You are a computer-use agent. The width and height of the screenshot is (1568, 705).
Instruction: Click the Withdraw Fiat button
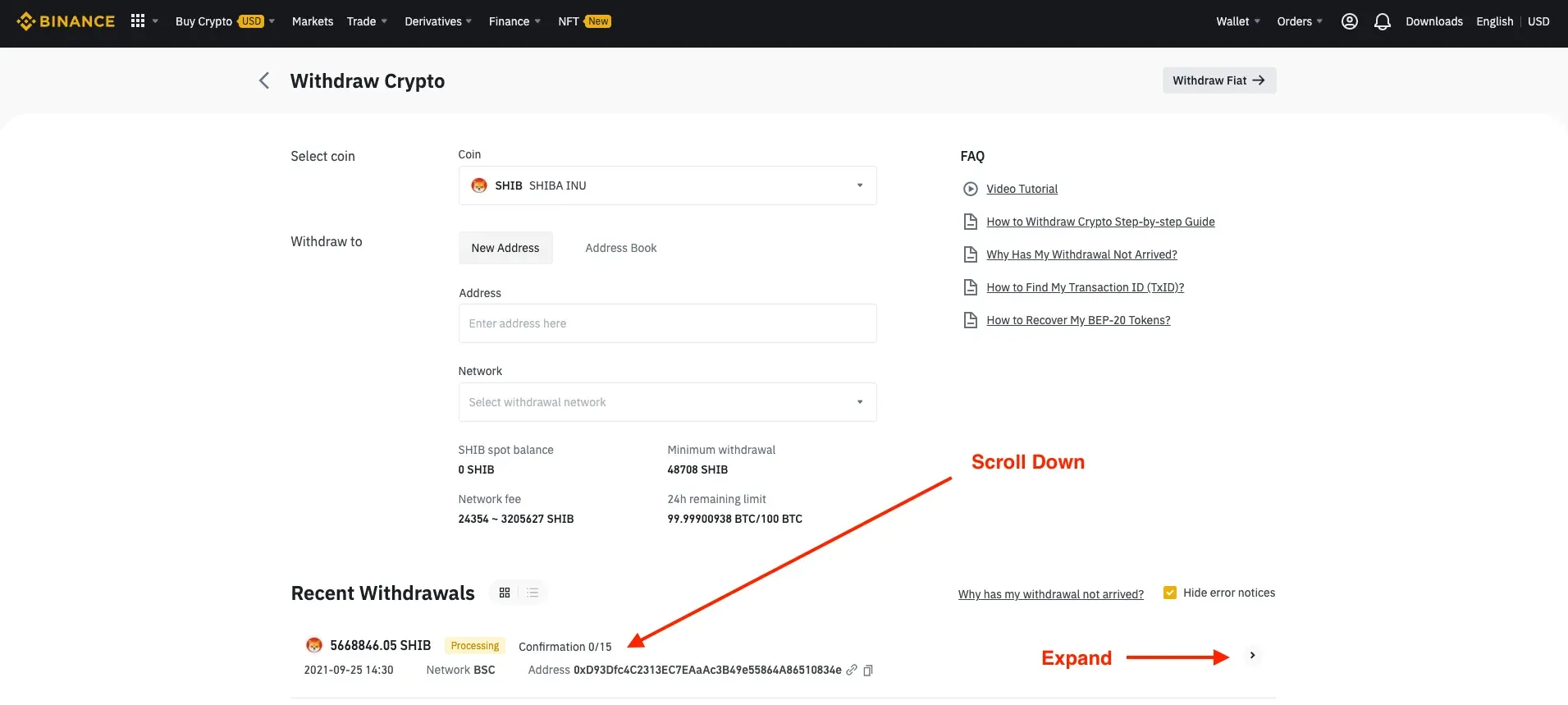coord(1218,80)
